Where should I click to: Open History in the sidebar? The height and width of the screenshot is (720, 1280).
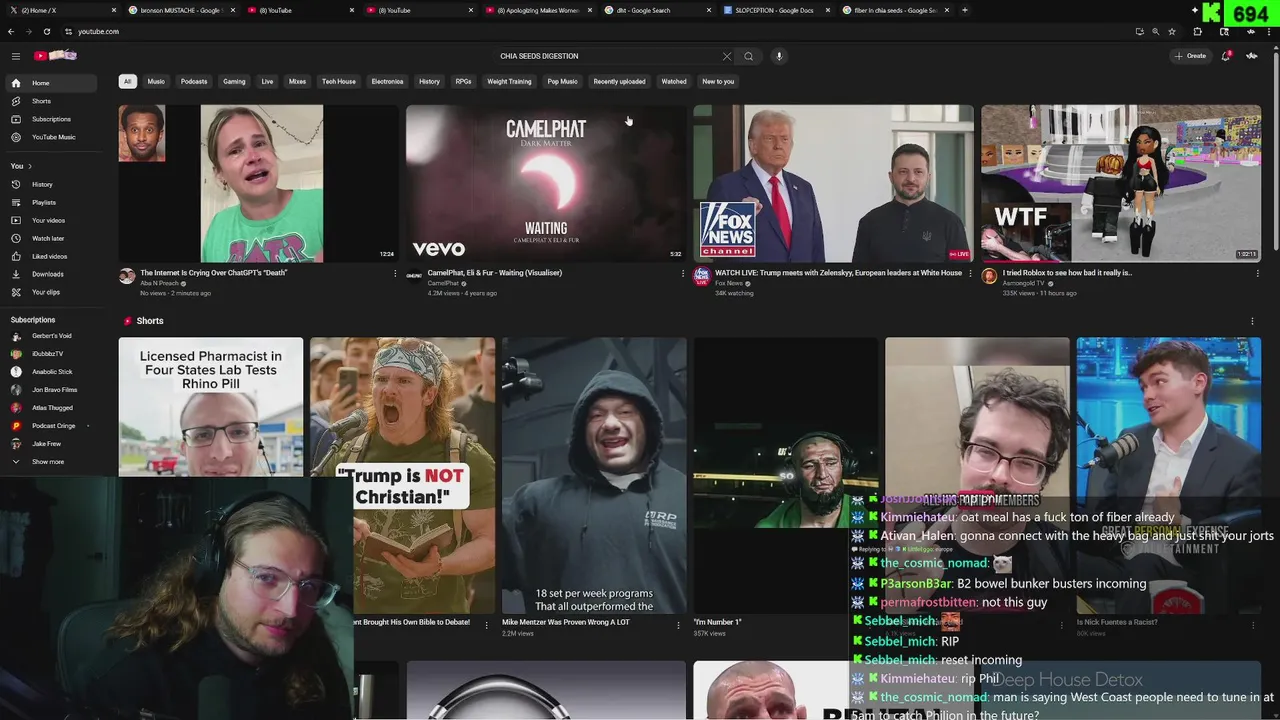pos(42,184)
